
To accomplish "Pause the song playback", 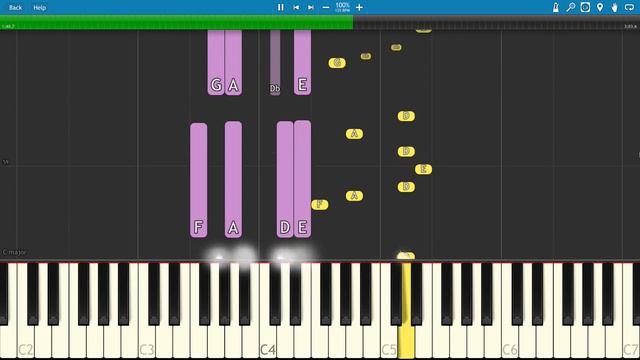I will coord(280,7).
